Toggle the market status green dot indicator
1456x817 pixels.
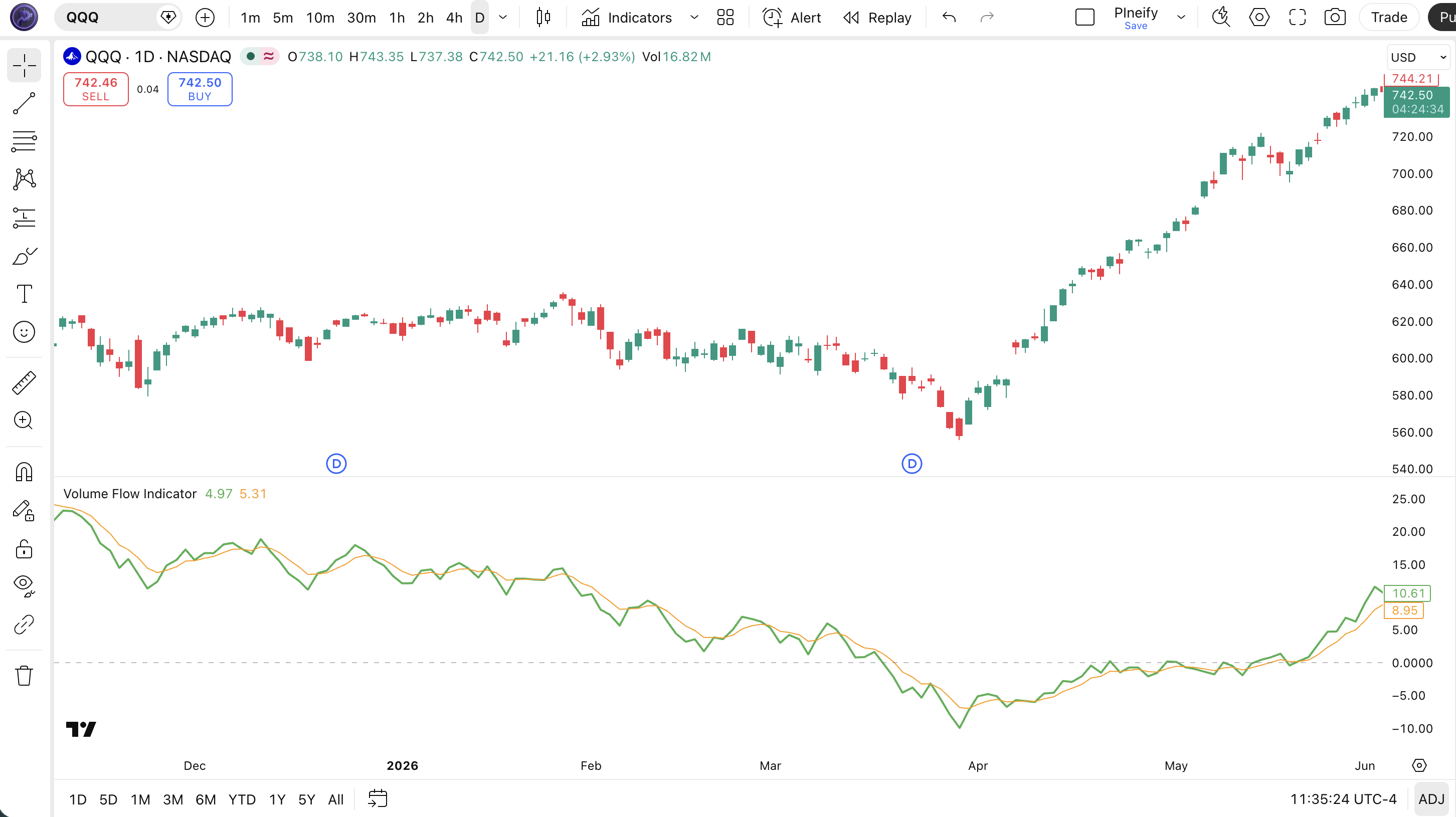(250, 57)
